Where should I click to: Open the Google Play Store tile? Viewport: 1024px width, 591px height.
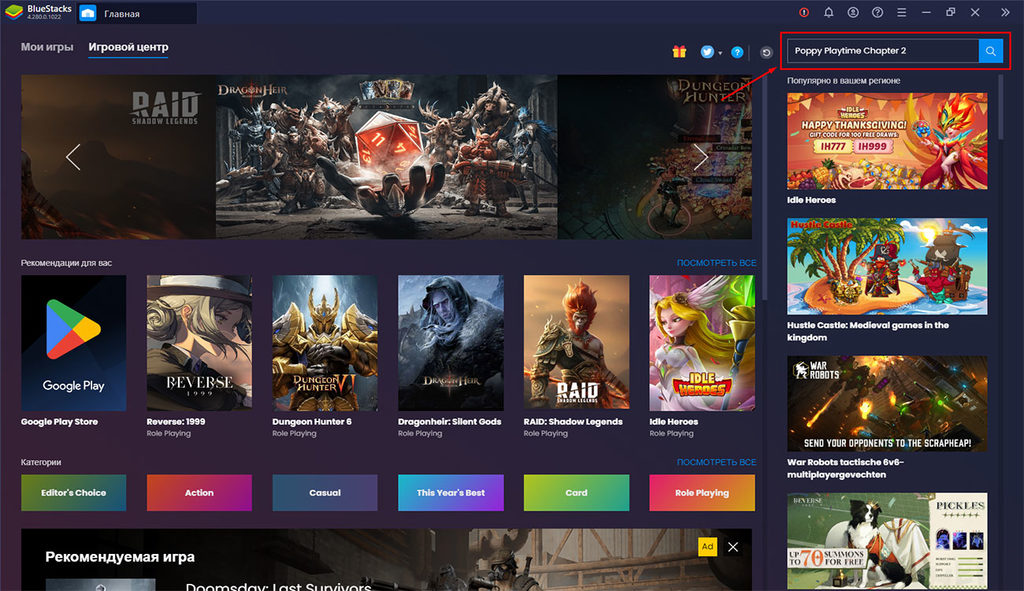pos(73,343)
